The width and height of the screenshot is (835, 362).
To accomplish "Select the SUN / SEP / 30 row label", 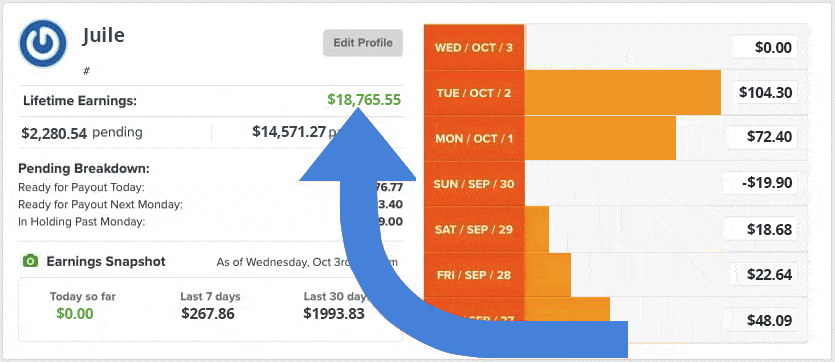I will 474,184.
